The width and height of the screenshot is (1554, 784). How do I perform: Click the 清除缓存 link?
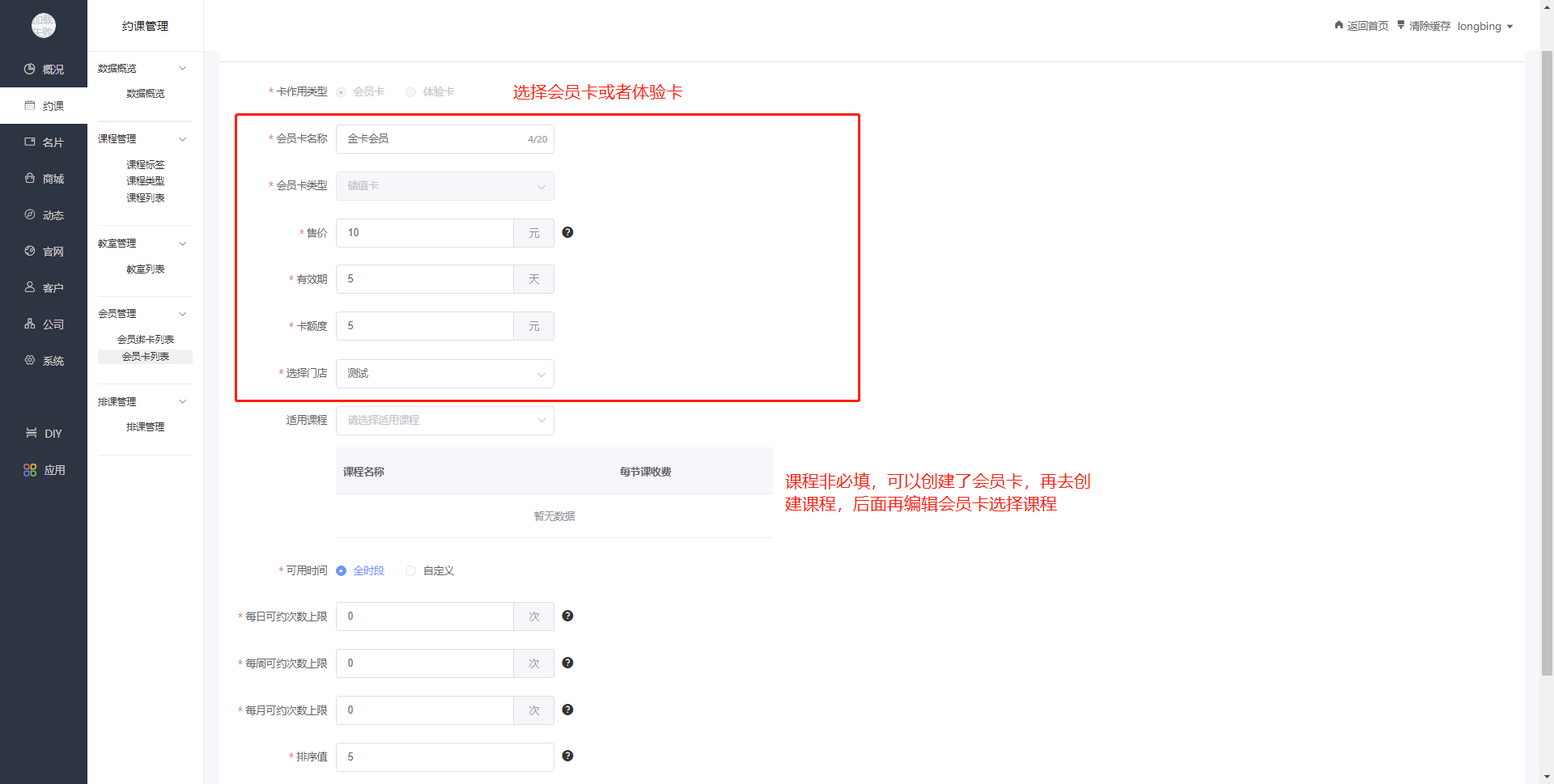pos(1429,26)
